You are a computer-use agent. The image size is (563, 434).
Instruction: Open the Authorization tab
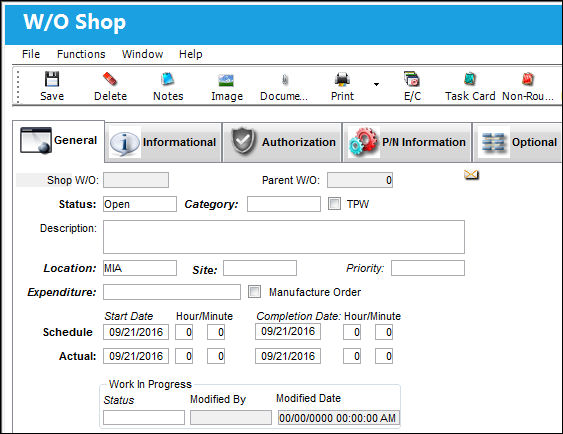pos(282,143)
